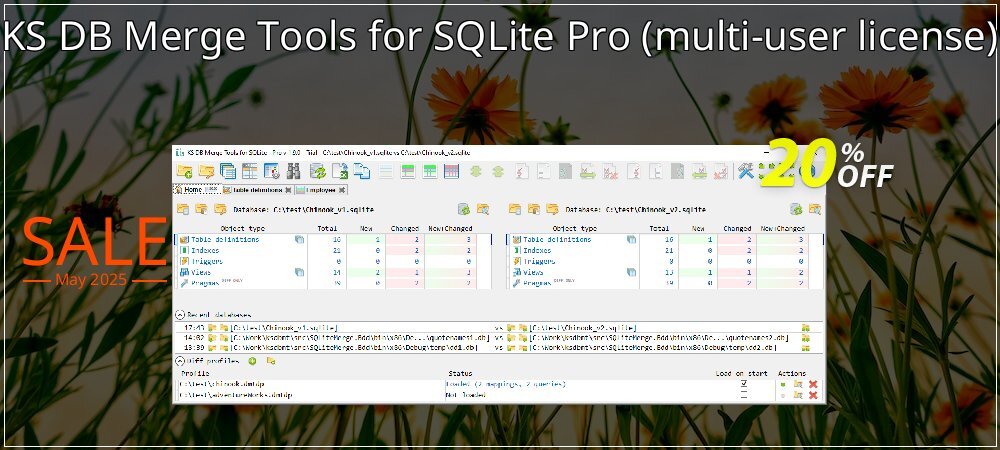This screenshot has width=1000, height=450.
Task: Click the red grid table icon
Action: coord(451,171)
